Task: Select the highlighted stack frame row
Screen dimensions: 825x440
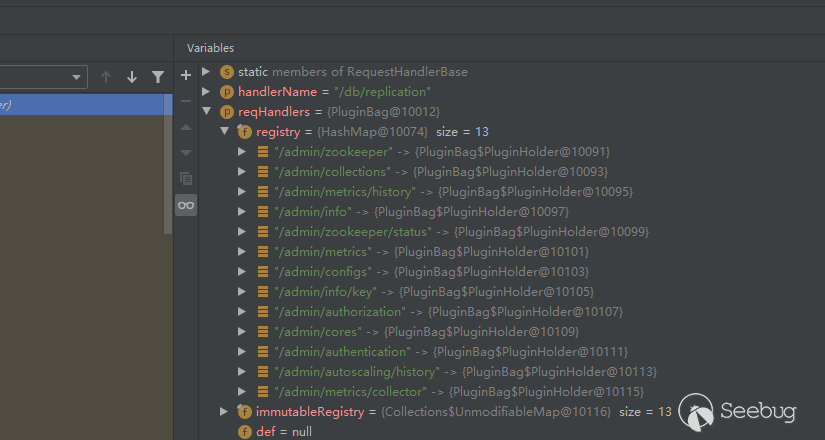Action: (80, 105)
